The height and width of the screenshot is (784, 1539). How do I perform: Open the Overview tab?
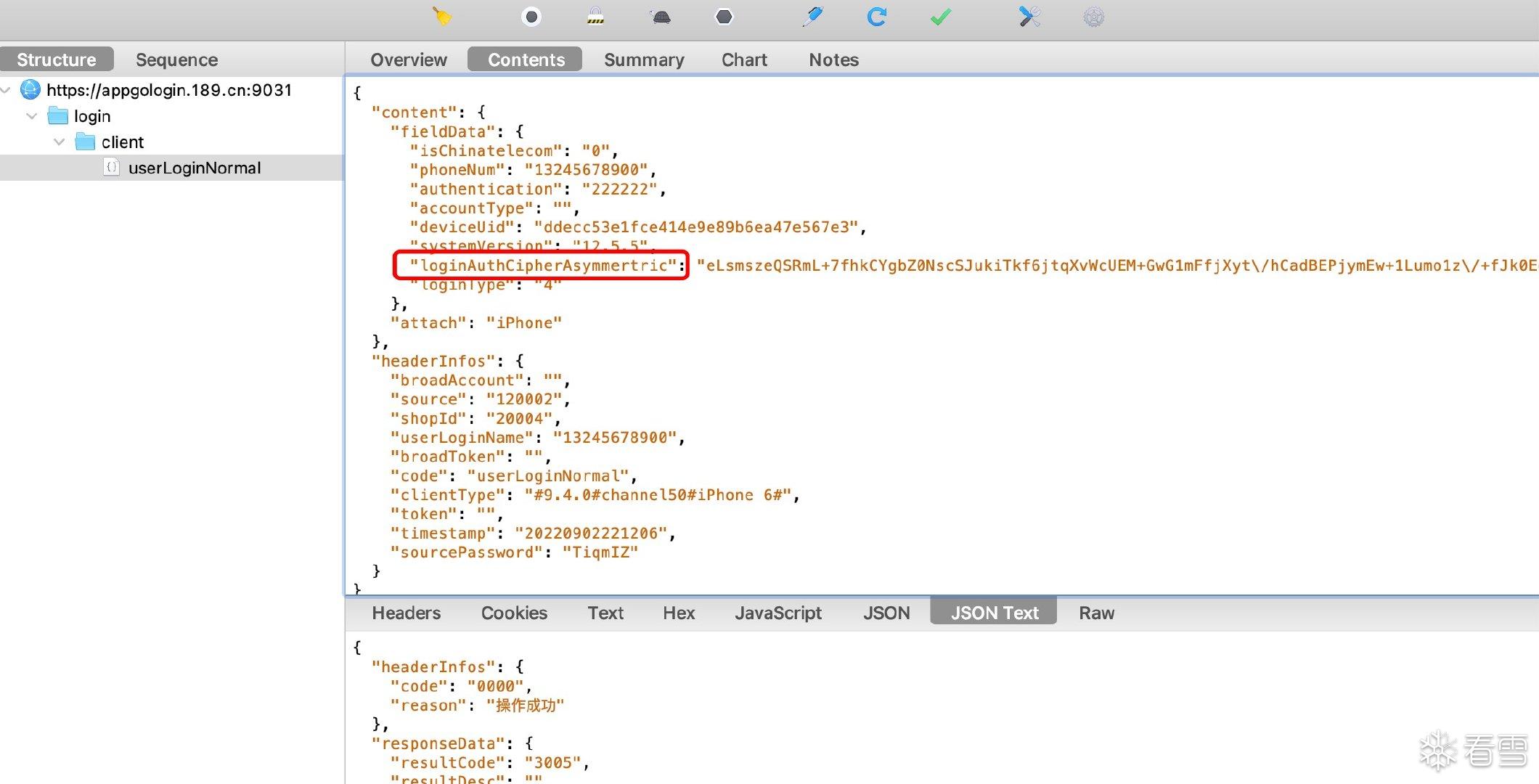click(409, 60)
